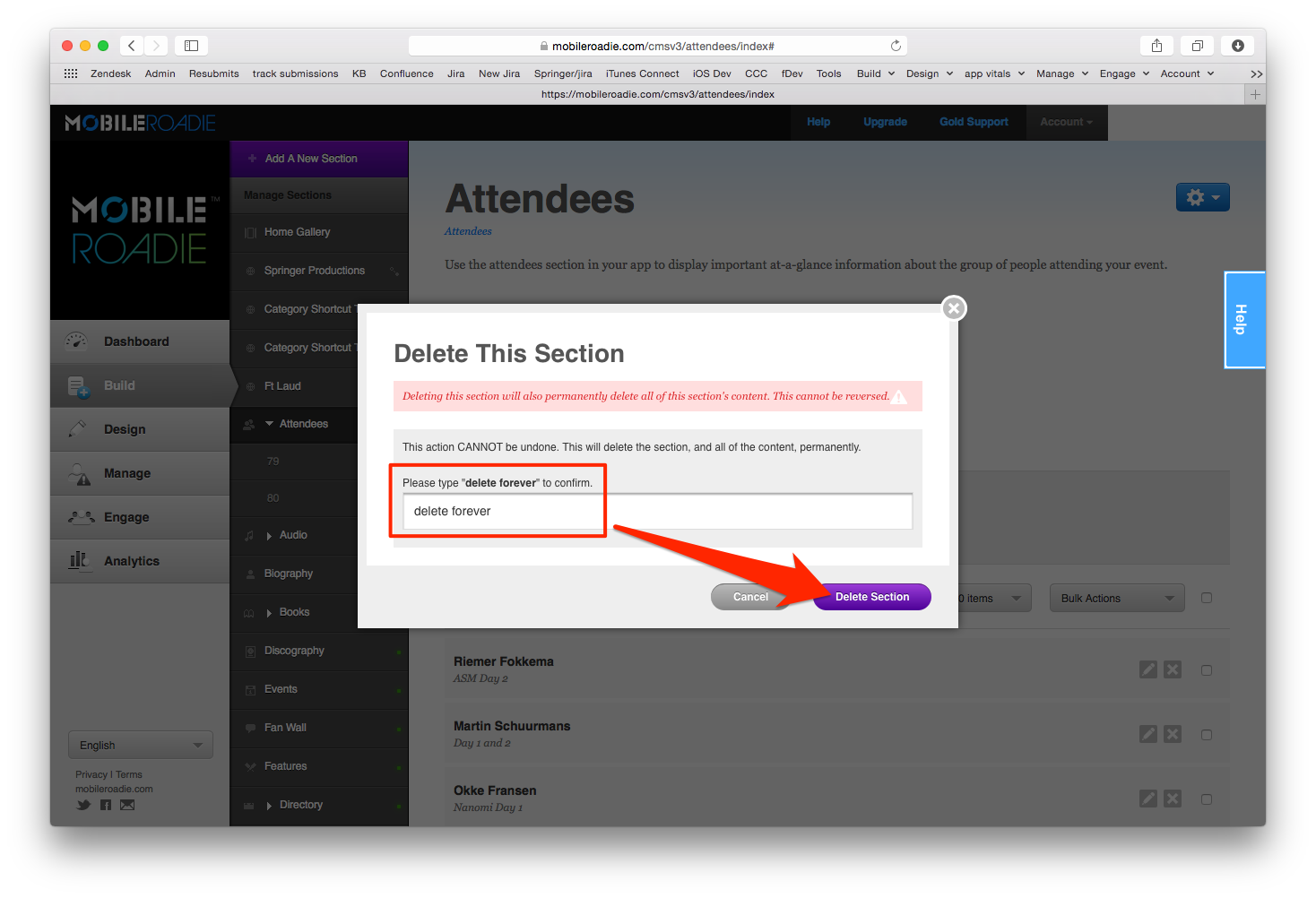Toggle the Safari sidebar icon
This screenshot has height=898, width=1316.
click(x=191, y=46)
